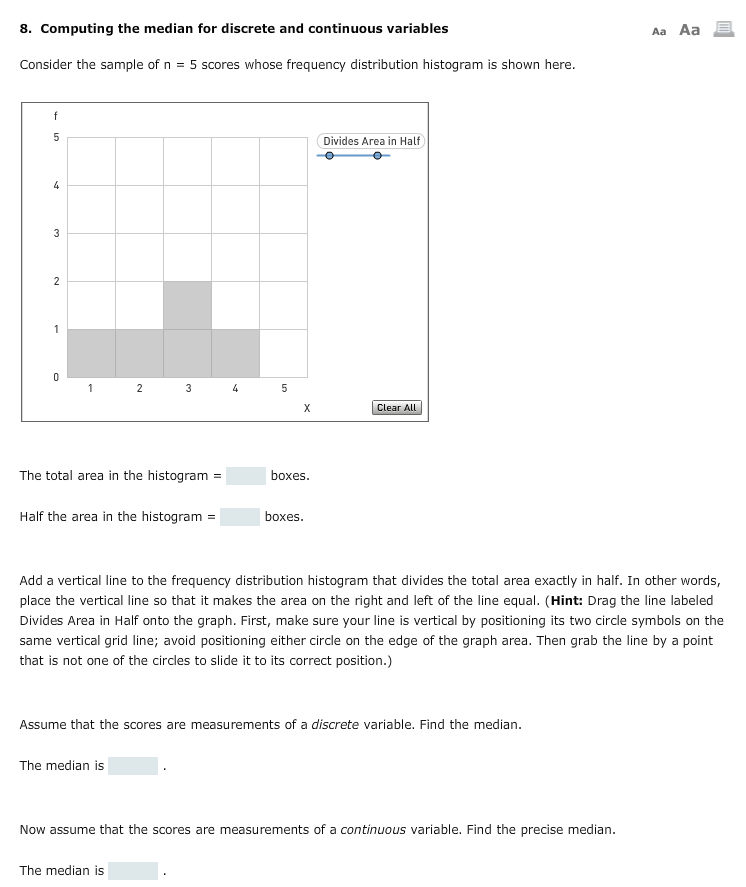This screenshot has height=887, width=746.
Task: Click the f label on the vertical axis
Action: 57,117
